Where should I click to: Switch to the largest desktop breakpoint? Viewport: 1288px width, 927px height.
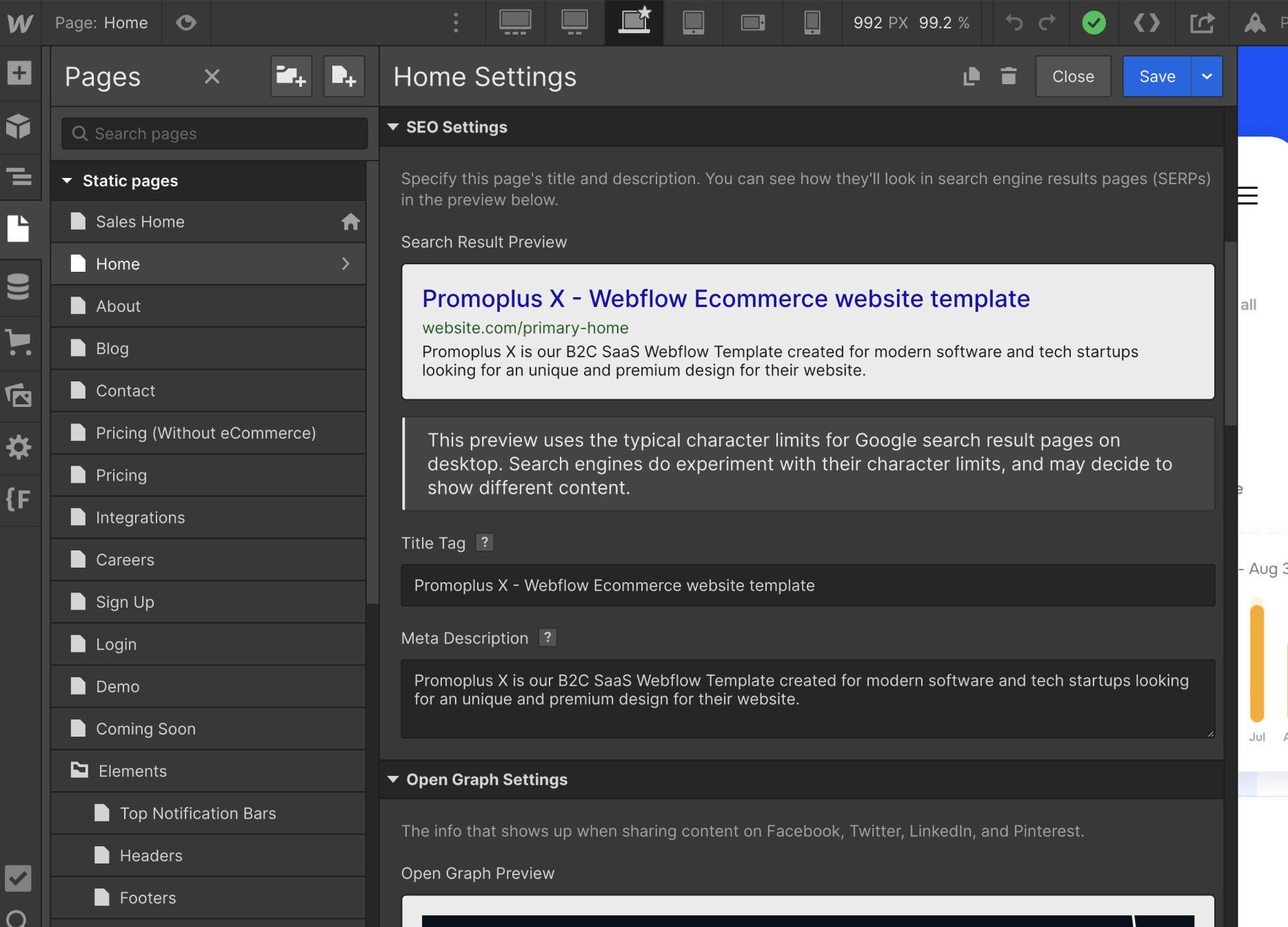(515, 23)
